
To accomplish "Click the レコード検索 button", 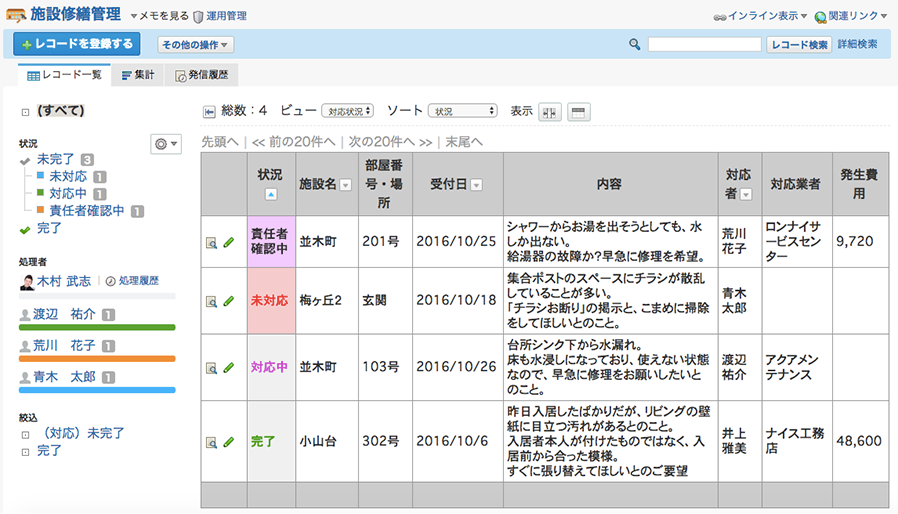I will (x=799, y=45).
